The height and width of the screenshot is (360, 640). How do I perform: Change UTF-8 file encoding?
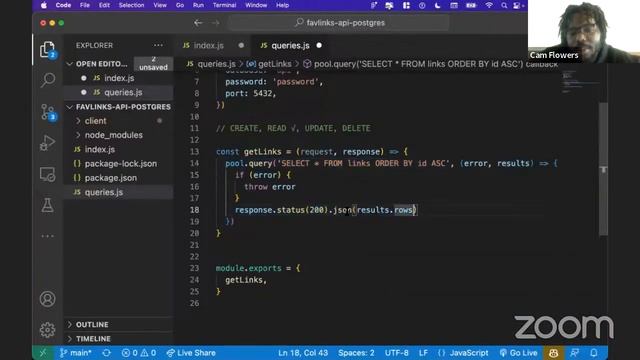[396, 353]
